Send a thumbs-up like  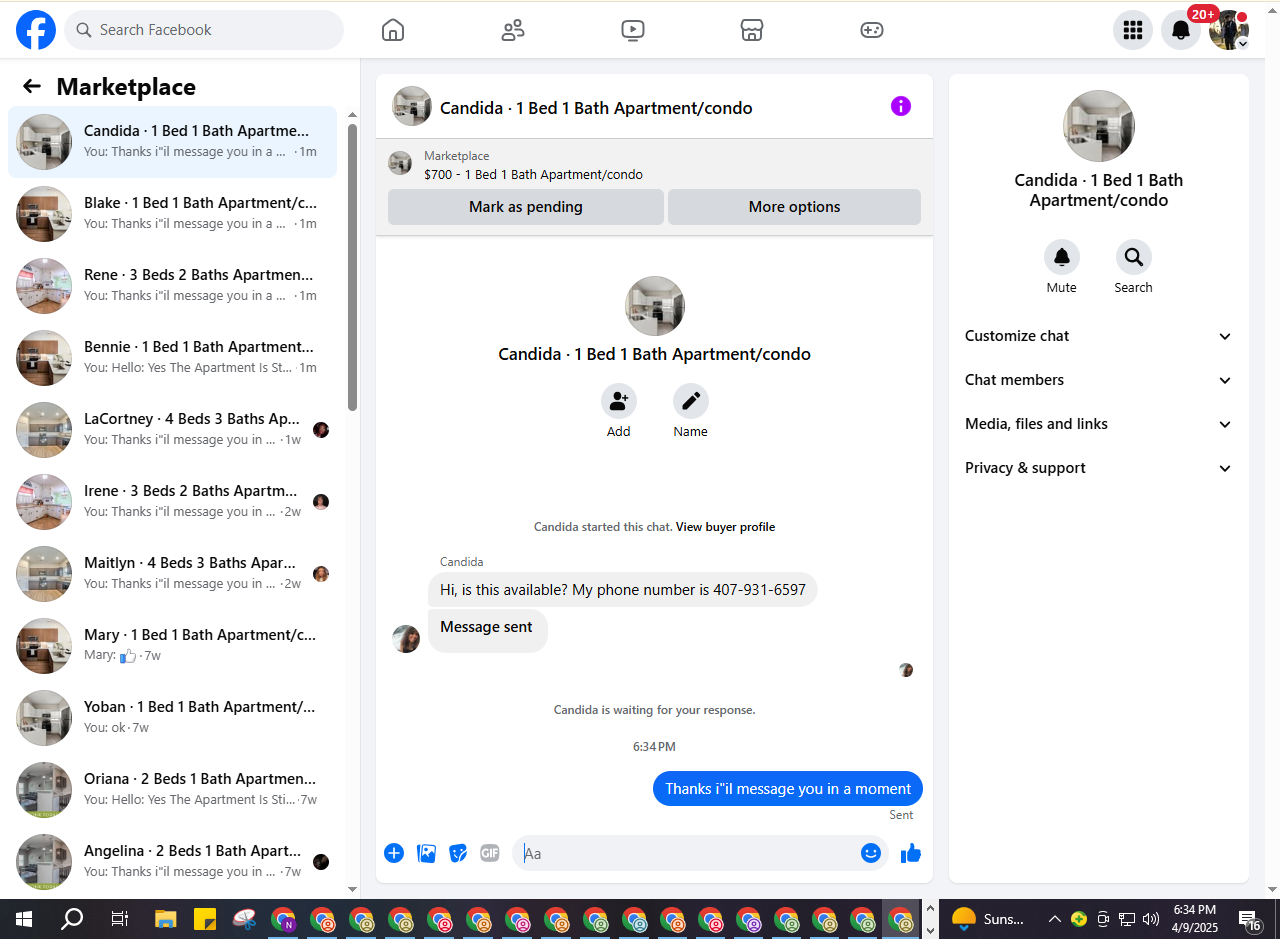(911, 853)
